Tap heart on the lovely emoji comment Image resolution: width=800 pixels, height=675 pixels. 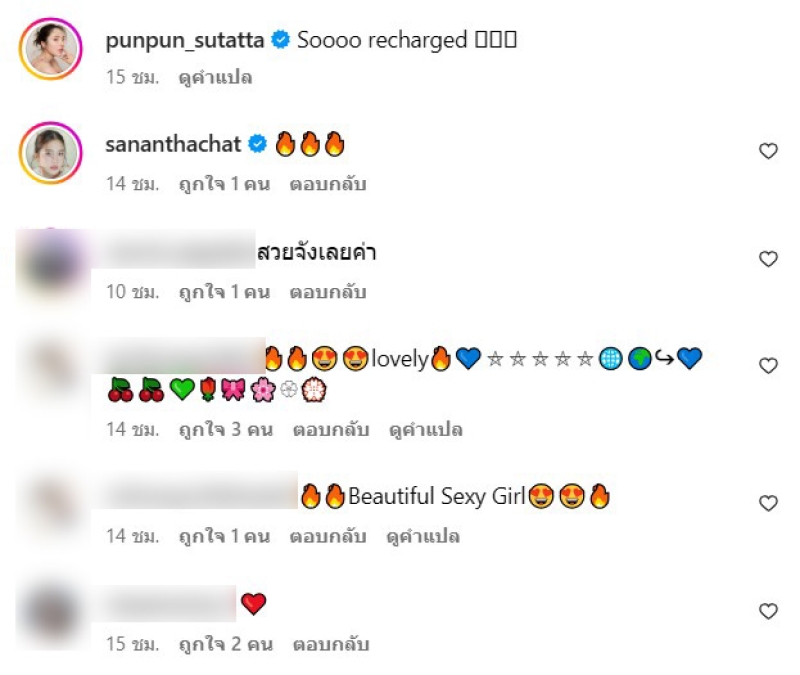pos(768,366)
